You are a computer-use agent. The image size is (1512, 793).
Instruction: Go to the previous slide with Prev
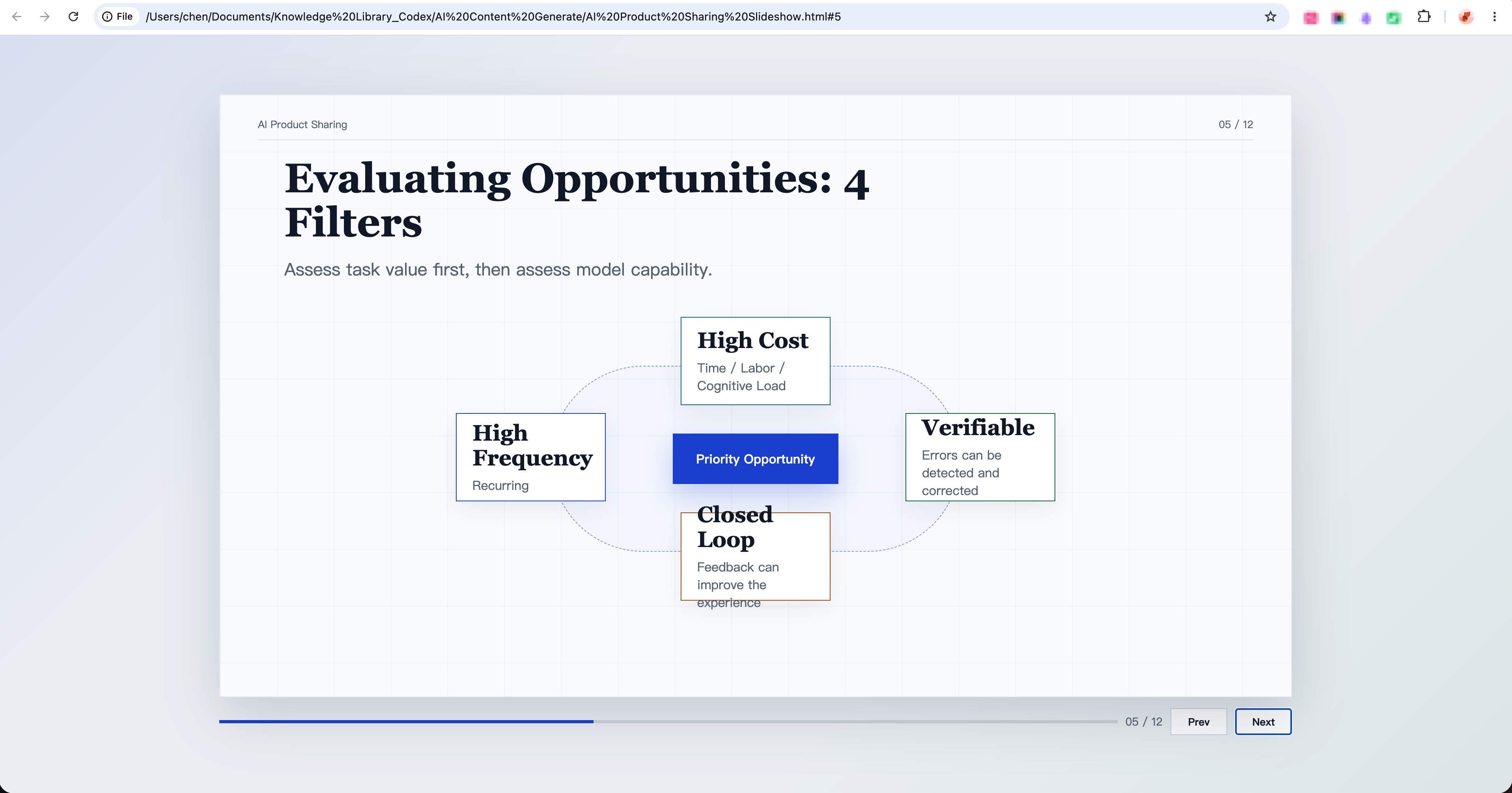(x=1198, y=721)
